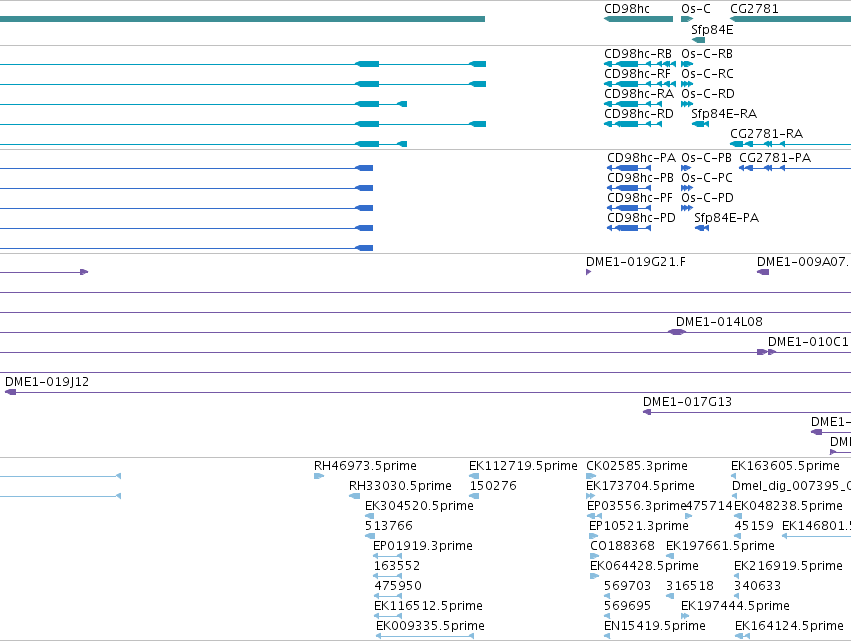Open EST EK197661.5prime label
The image size is (851, 641).
pyautogui.click(x=720, y=546)
